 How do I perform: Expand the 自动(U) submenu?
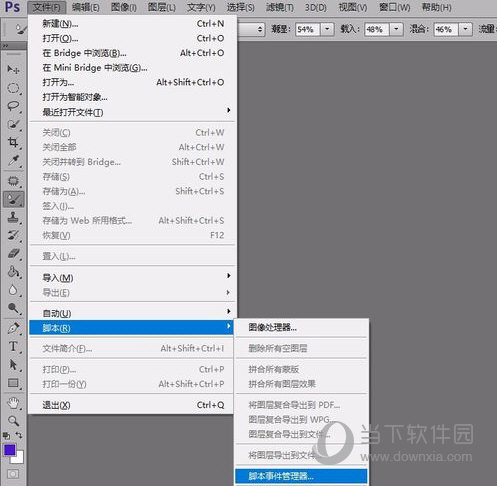pos(133,313)
